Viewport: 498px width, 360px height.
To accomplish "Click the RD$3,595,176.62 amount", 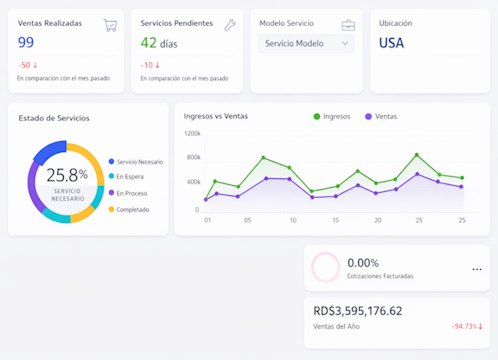I will pos(358,311).
